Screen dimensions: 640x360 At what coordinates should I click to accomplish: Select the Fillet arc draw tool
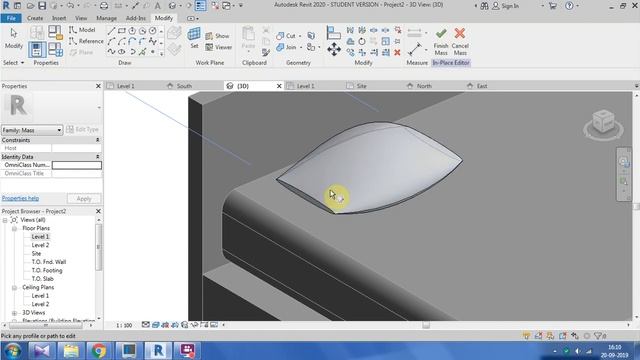point(142,41)
